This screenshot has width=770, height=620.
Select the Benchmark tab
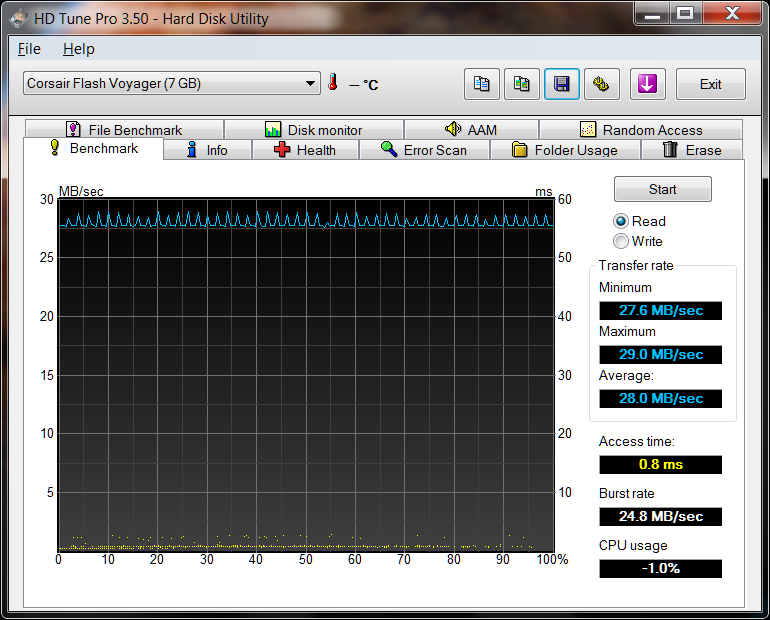[93, 148]
